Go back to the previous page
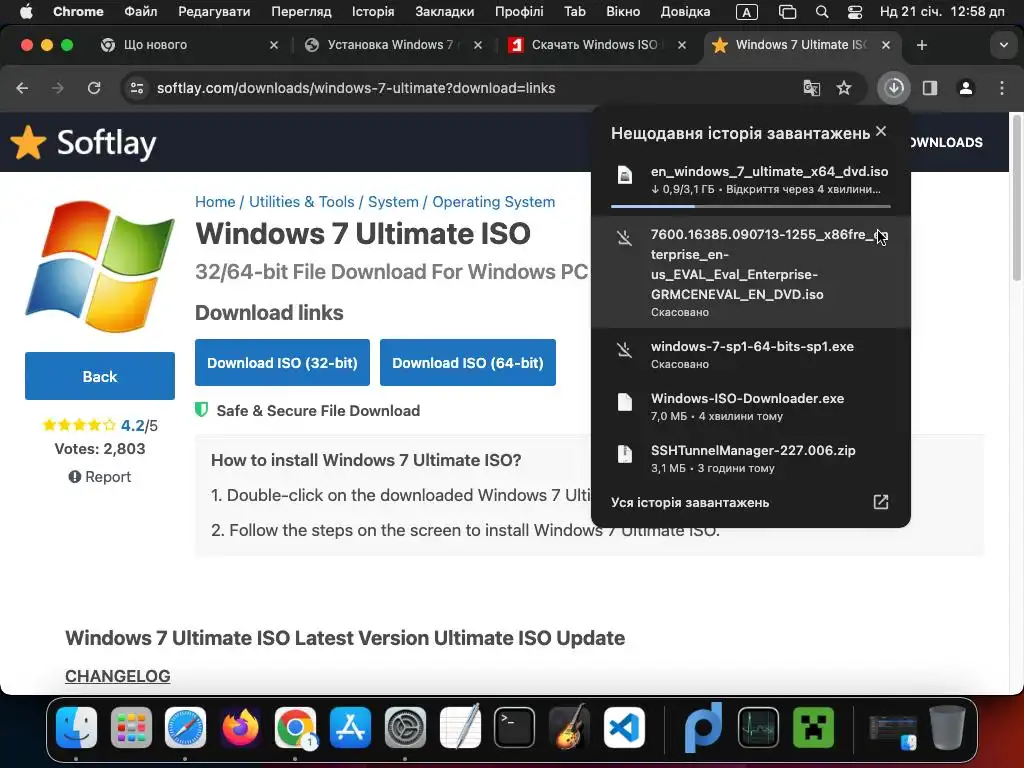The height and width of the screenshot is (768, 1024). pyautogui.click(x=22, y=88)
